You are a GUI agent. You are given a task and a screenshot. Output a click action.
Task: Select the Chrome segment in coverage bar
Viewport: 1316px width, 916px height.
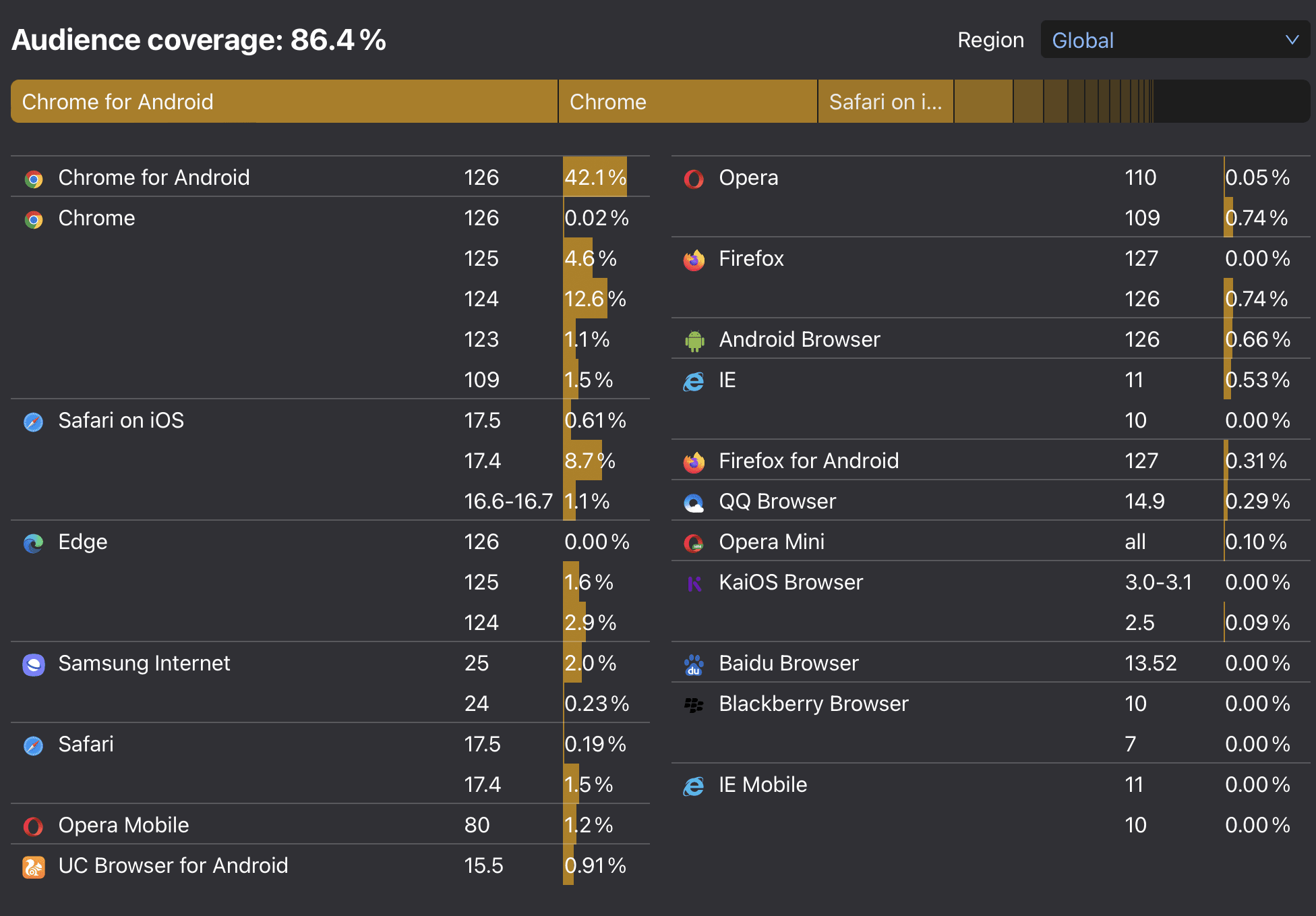tap(688, 102)
